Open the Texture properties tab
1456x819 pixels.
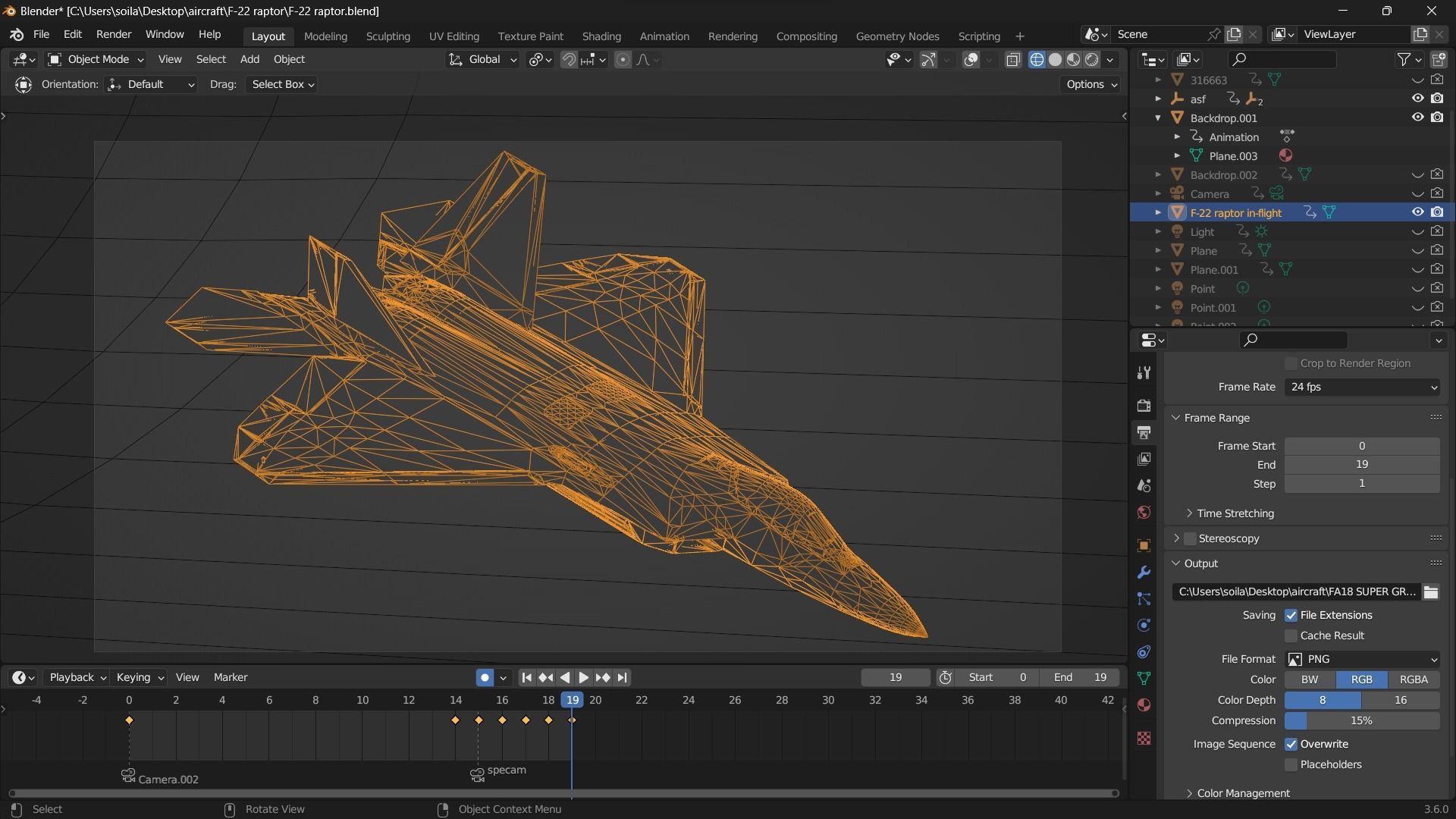(x=1144, y=738)
